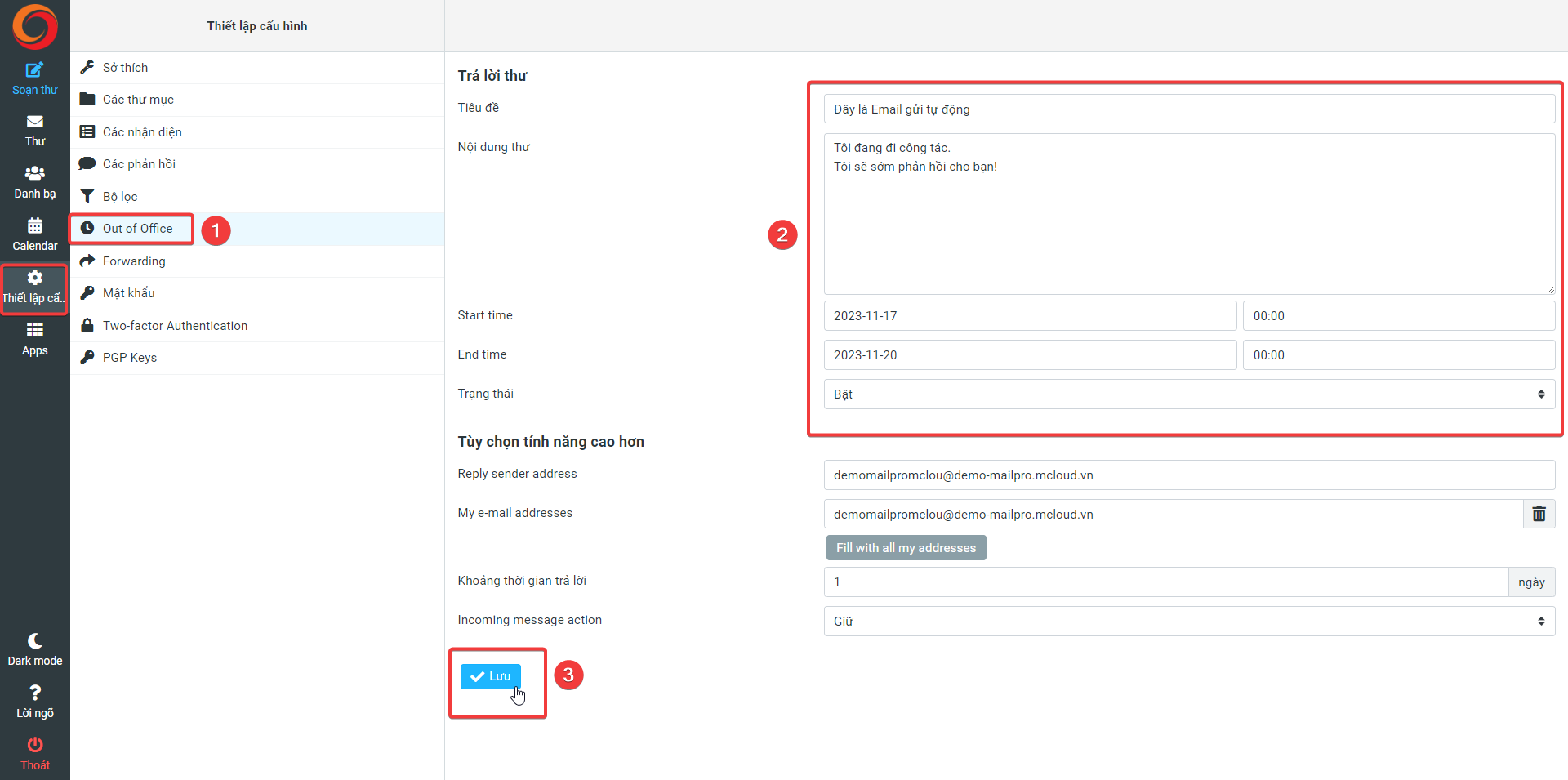Image resolution: width=1568 pixels, height=780 pixels.
Task: Open Danh bạ contacts icon
Action: pos(34,173)
